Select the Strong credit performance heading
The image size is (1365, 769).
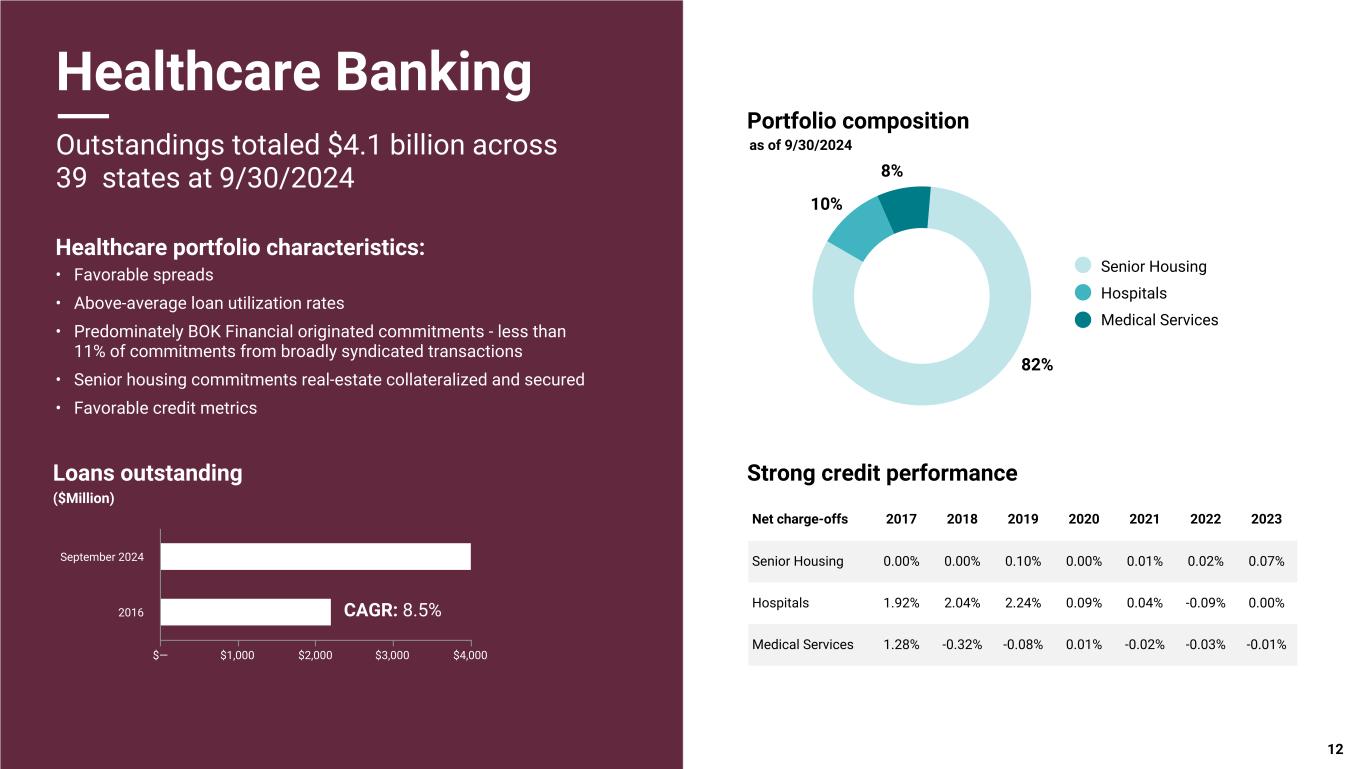pyautogui.click(x=882, y=473)
